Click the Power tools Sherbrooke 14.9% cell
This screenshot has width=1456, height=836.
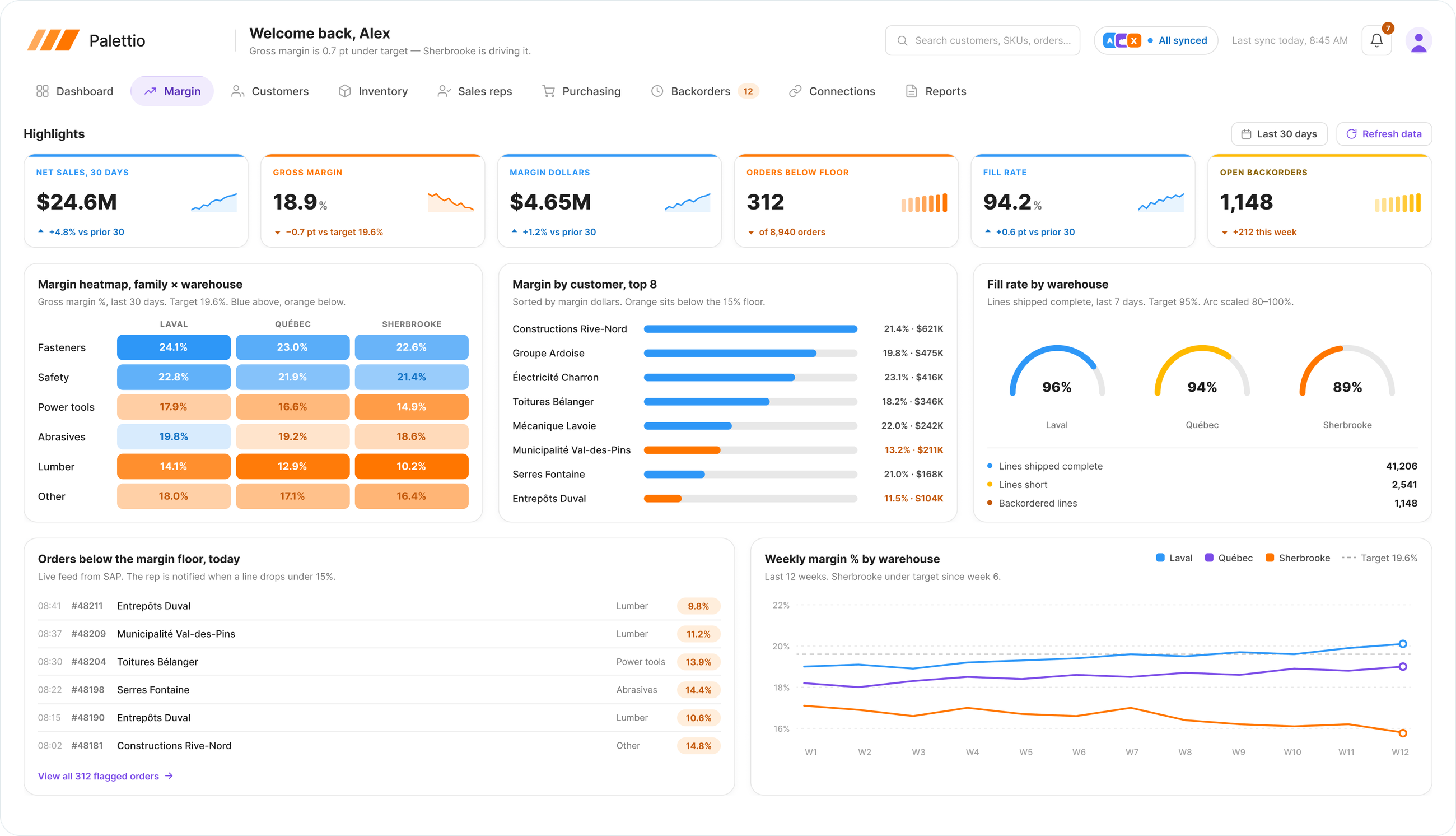point(412,407)
